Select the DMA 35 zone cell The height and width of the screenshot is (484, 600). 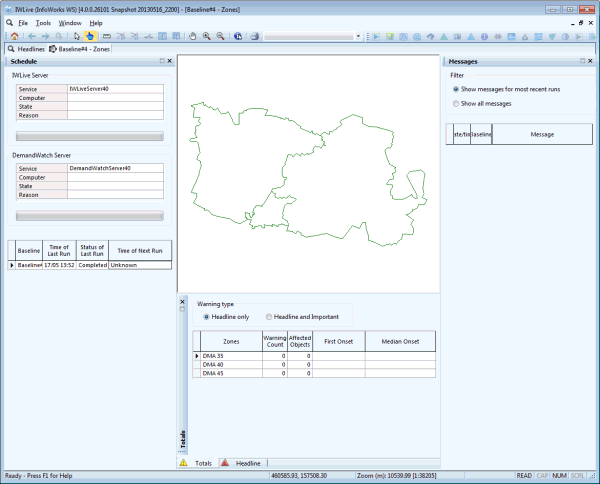[231, 356]
